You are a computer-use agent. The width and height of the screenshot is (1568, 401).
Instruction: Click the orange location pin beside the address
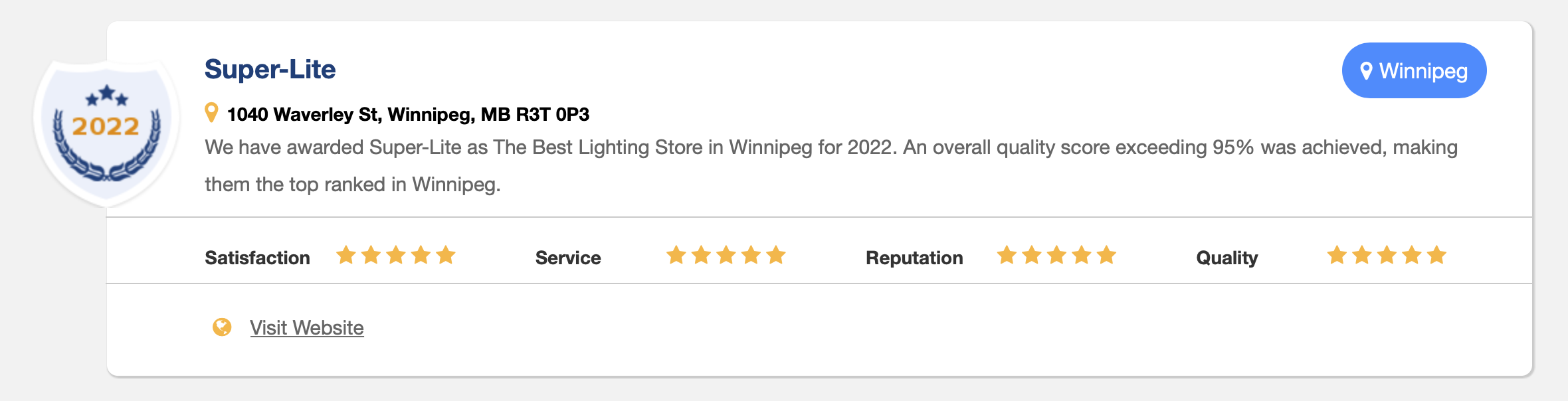pyautogui.click(x=211, y=113)
